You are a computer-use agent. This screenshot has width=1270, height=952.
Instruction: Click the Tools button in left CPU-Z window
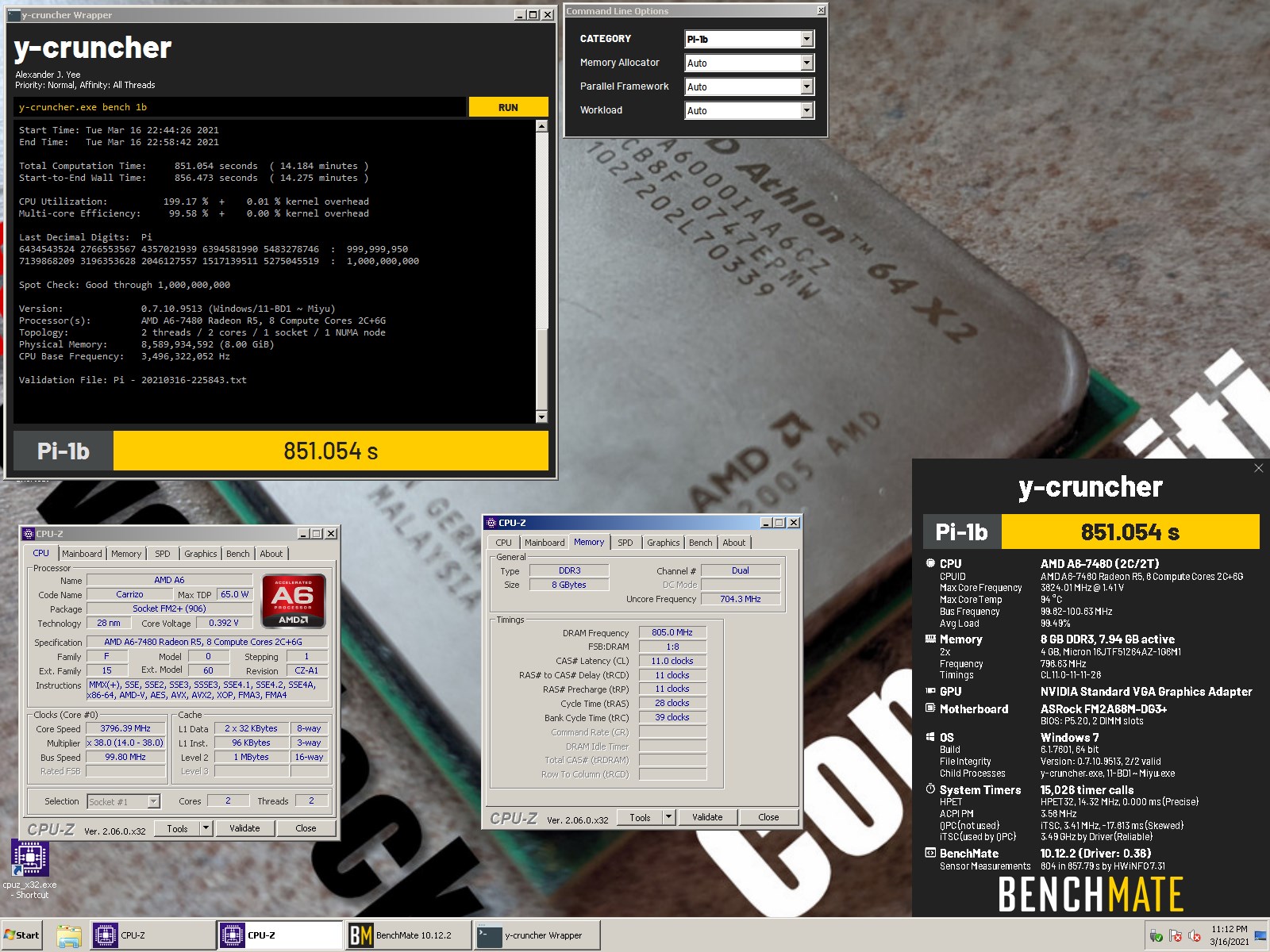178,828
